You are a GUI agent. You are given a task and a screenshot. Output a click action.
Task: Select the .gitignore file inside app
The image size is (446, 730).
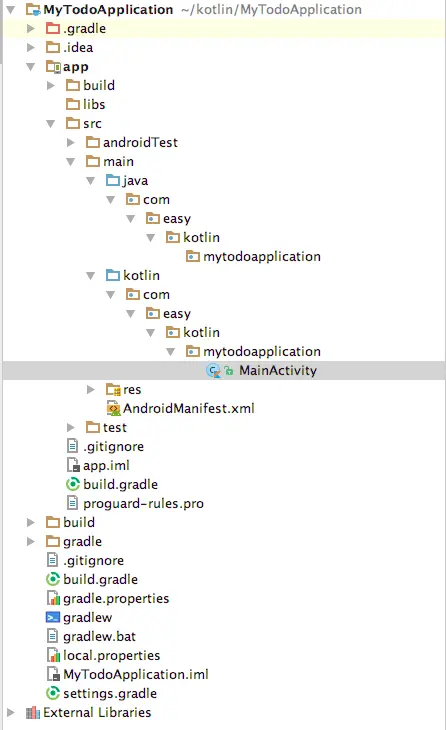(x=113, y=446)
